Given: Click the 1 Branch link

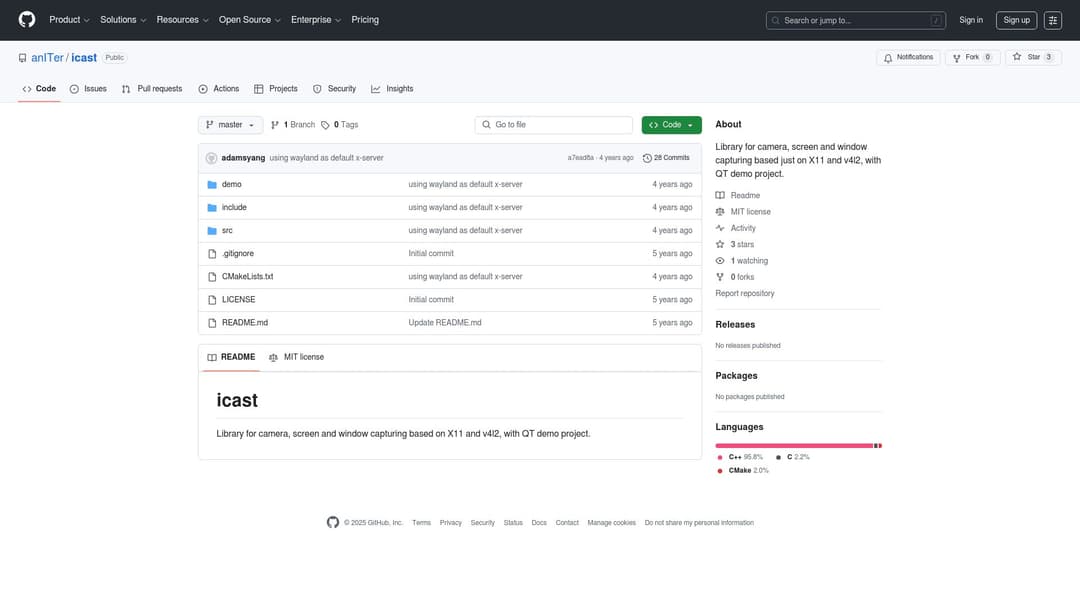Looking at the screenshot, I should click(293, 125).
